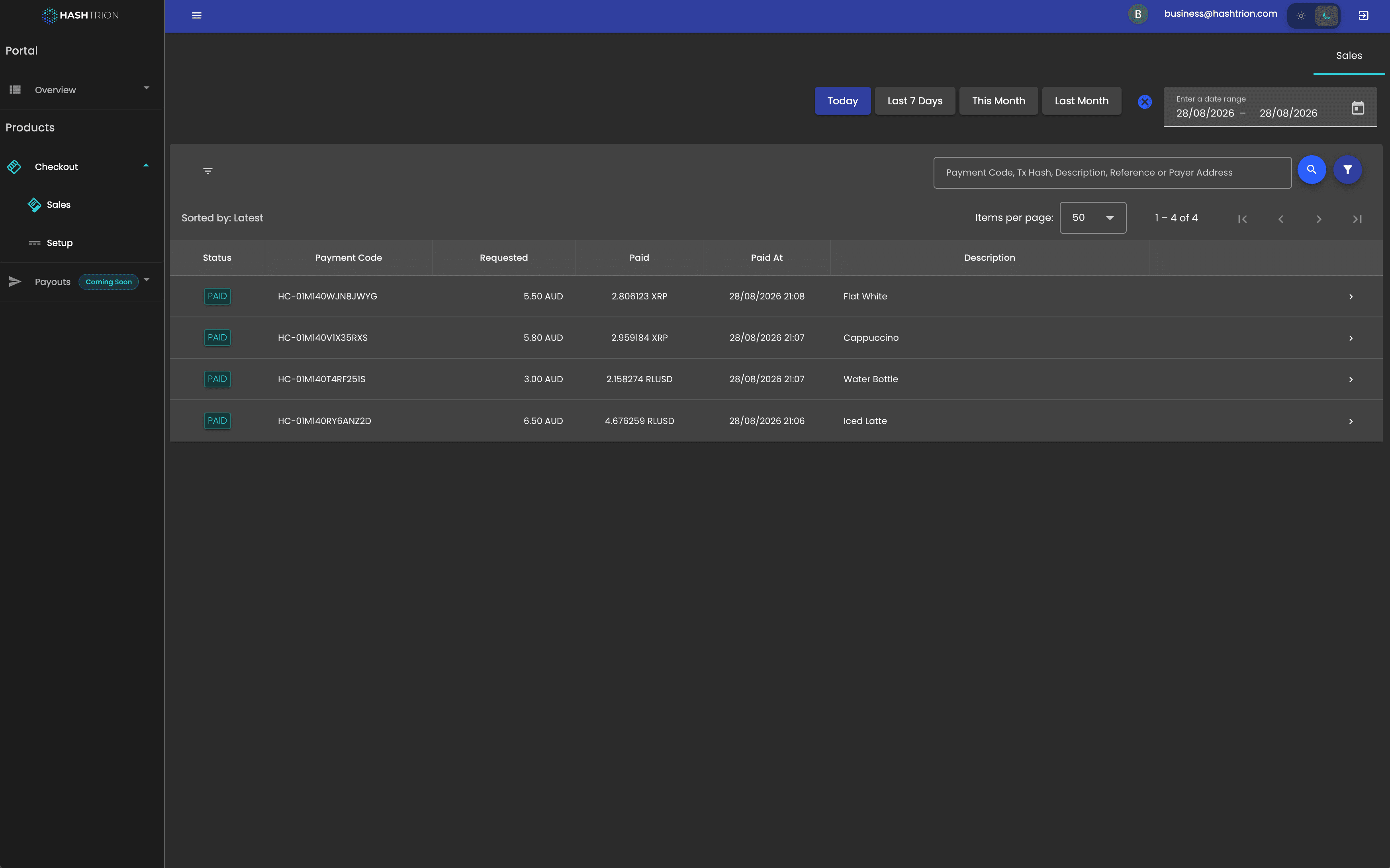Open Items per page dropdown
Screen dimensions: 1390x868
click(x=1092, y=217)
